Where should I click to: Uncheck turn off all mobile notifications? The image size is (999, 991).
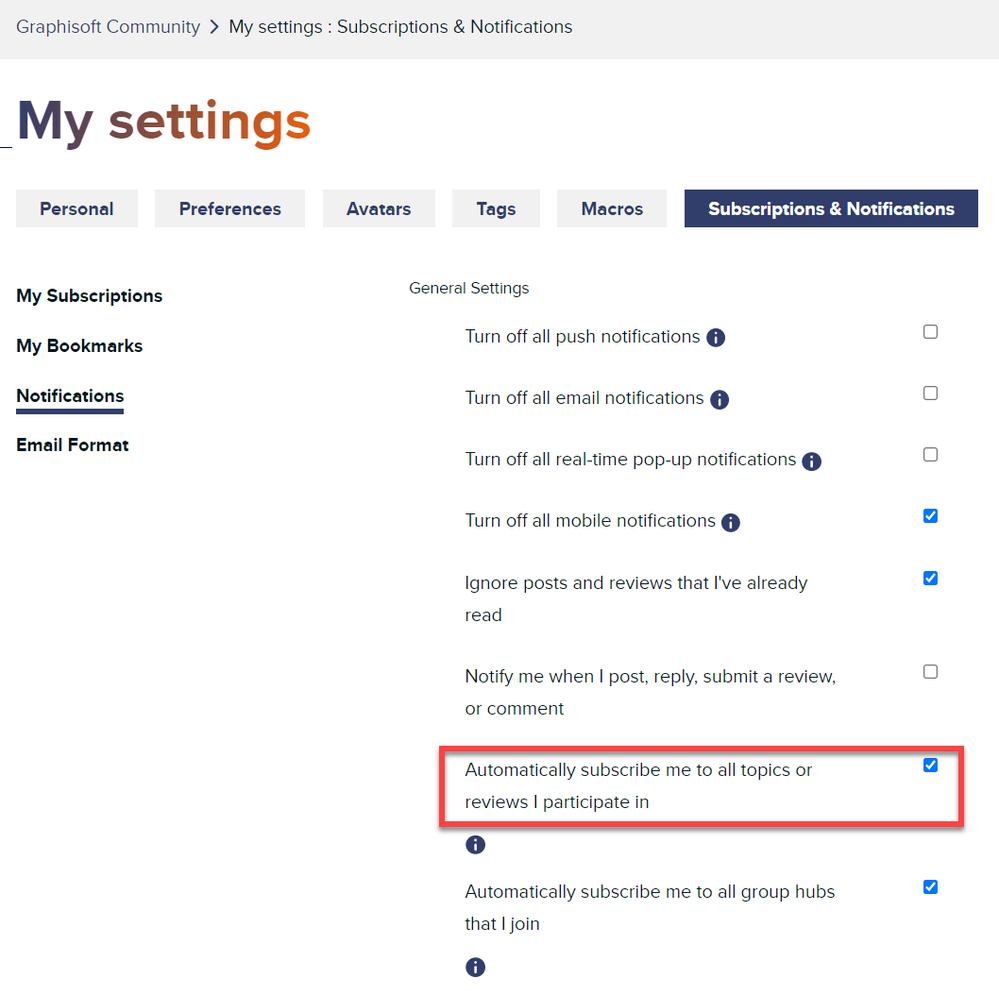coord(930,516)
